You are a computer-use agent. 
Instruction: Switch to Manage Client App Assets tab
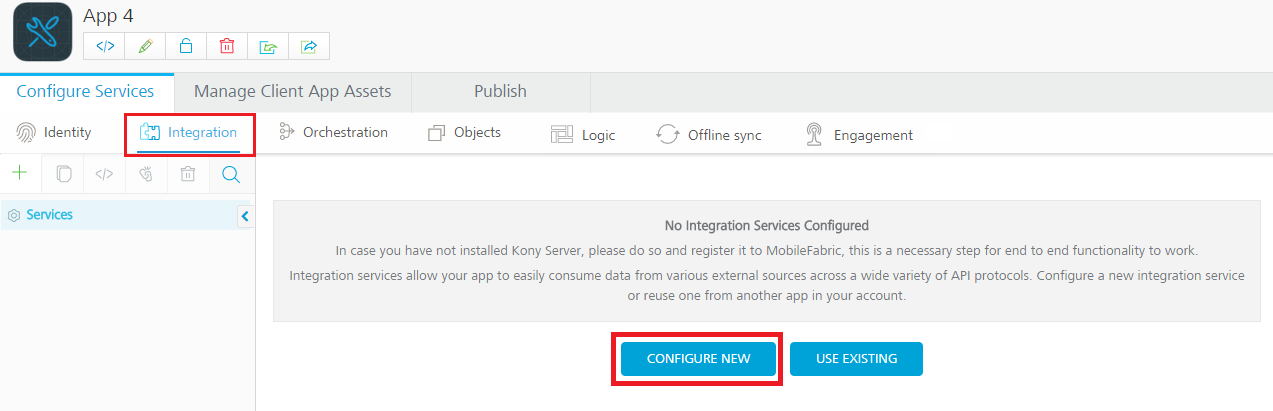tap(292, 91)
